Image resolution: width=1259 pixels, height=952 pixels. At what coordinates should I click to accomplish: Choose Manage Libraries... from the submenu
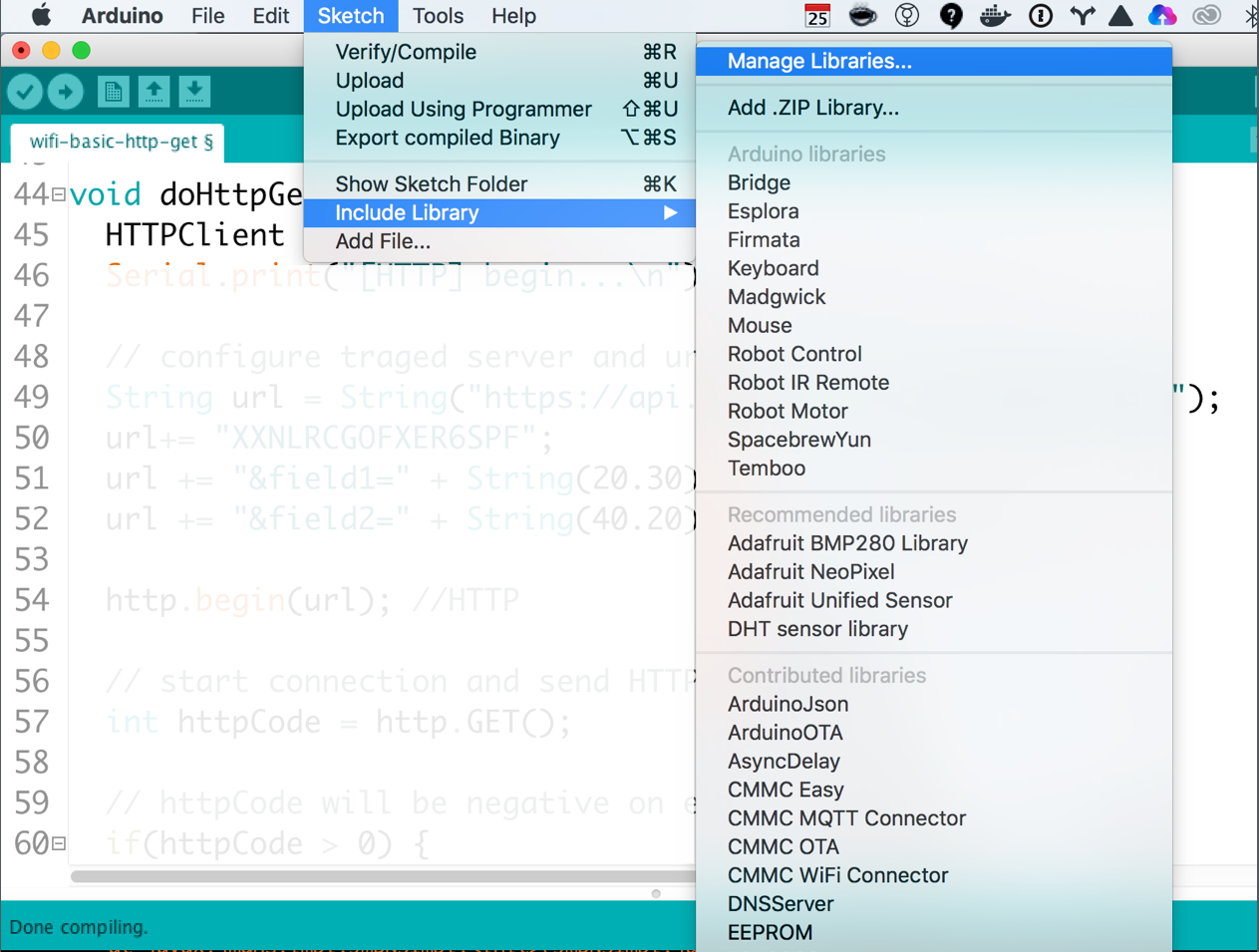[819, 61]
